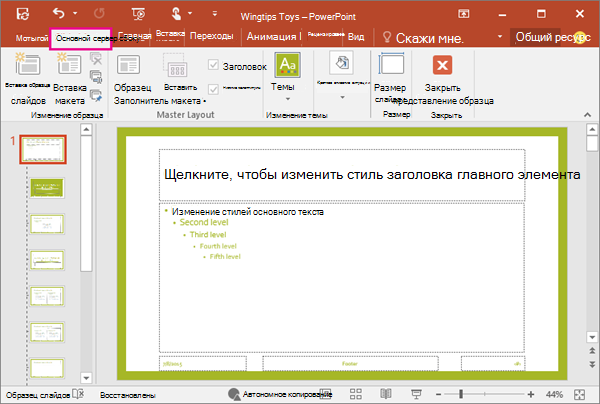Screen dimensions: 600x404
Task: Select slide master thumbnail 1
Action: pyautogui.click(x=43, y=149)
